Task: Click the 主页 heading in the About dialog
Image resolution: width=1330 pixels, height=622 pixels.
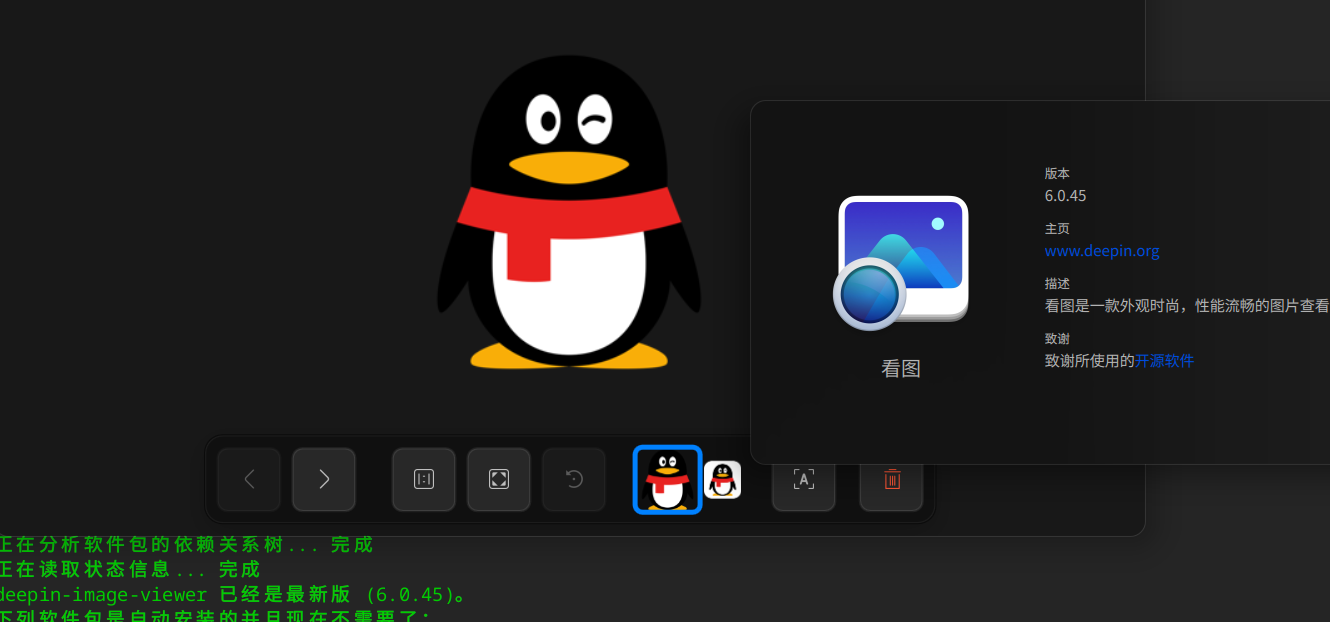Action: click(1057, 228)
